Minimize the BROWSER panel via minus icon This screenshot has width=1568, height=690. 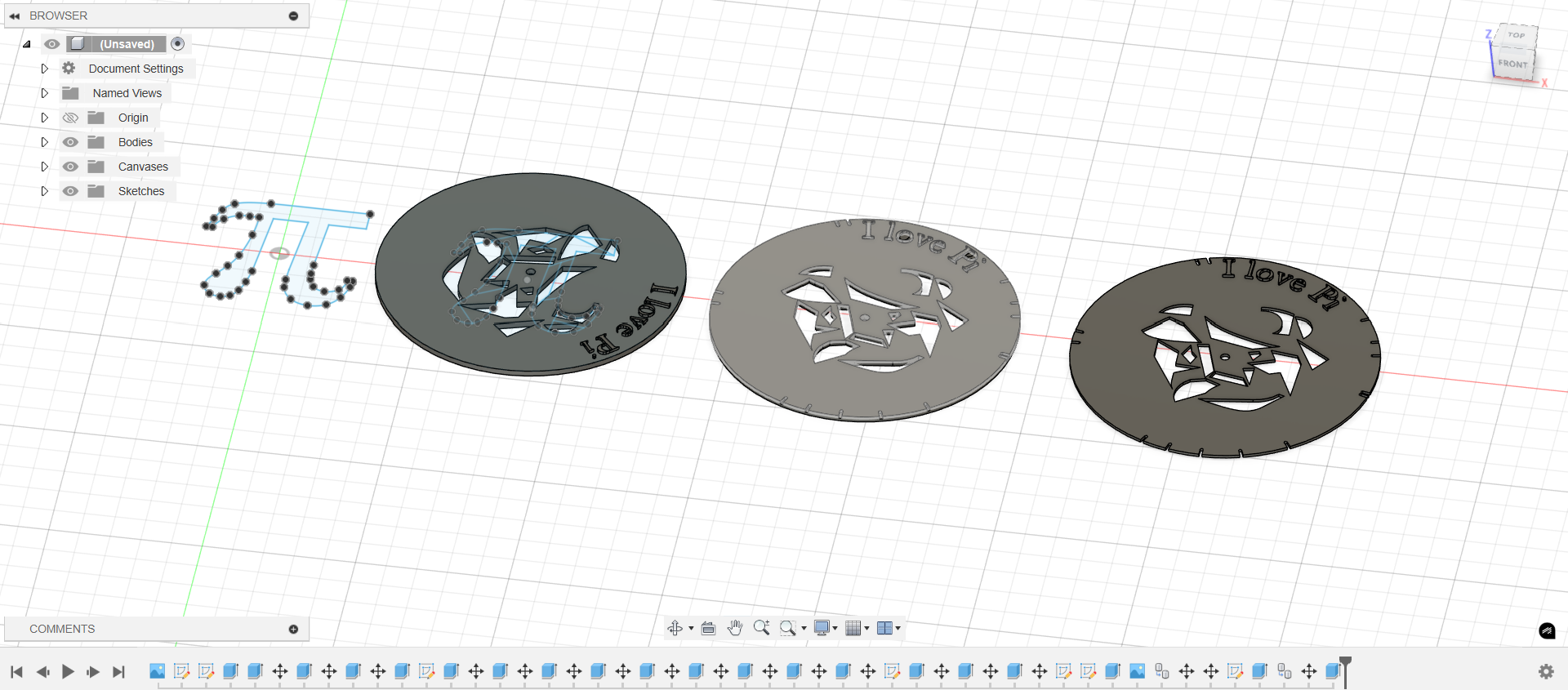(293, 16)
